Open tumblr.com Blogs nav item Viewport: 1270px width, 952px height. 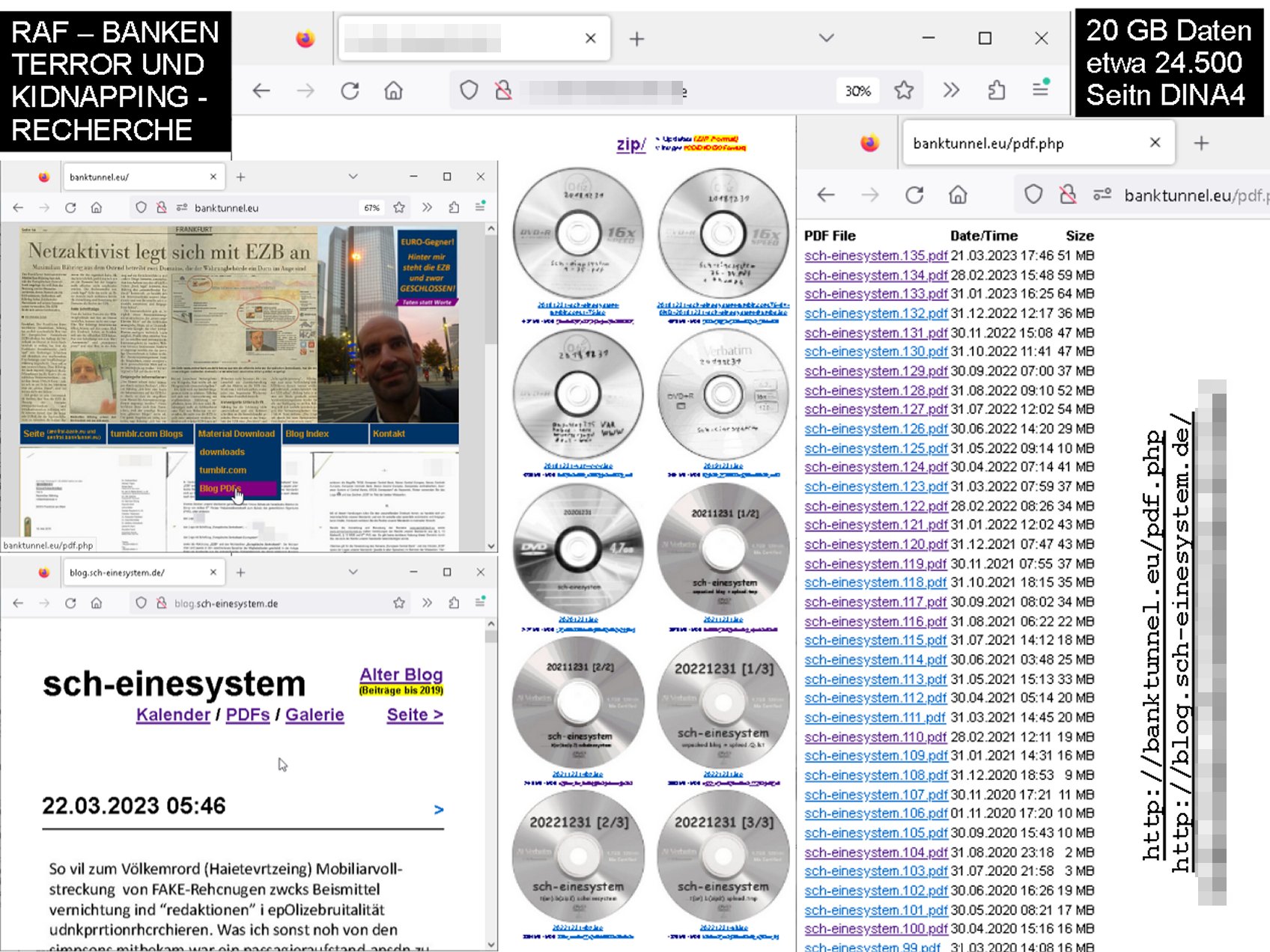(147, 434)
